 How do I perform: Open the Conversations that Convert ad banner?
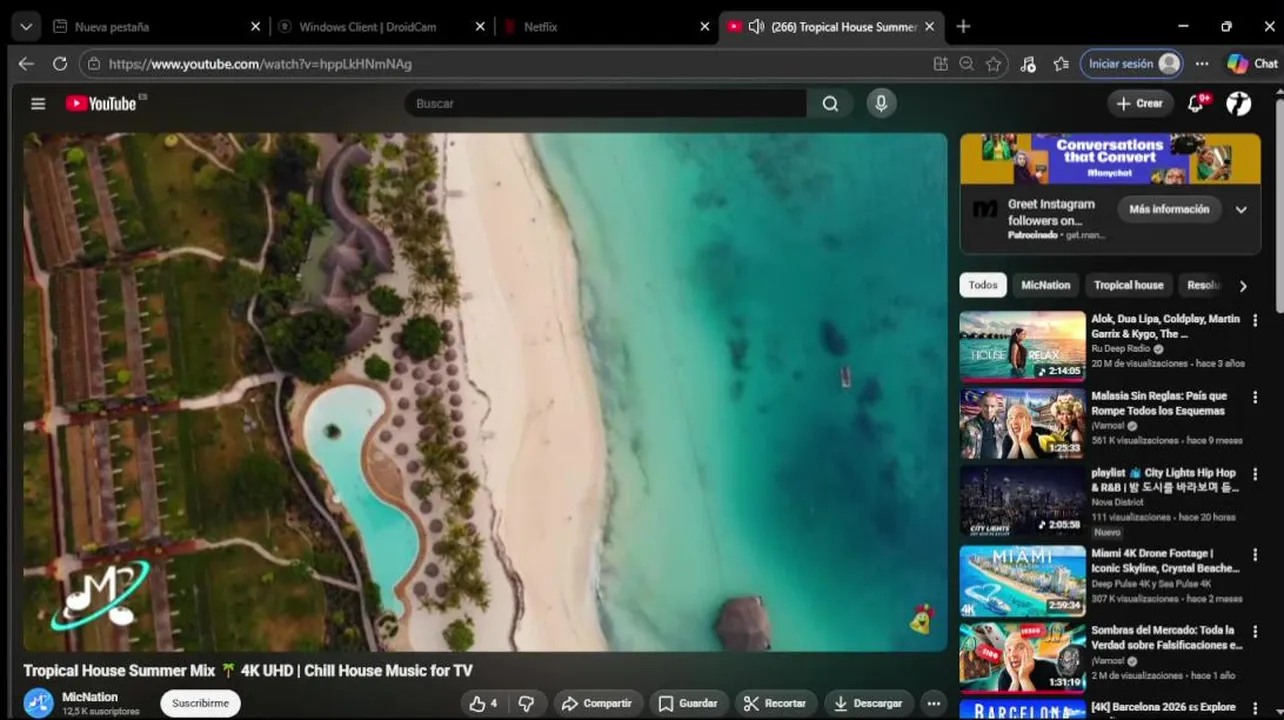click(1110, 159)
